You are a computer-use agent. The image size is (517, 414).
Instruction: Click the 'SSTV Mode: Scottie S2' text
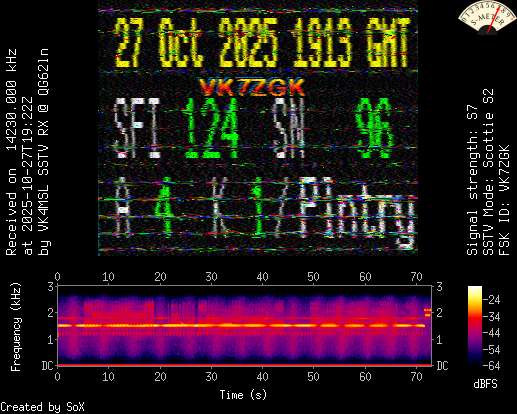[488, 172]
